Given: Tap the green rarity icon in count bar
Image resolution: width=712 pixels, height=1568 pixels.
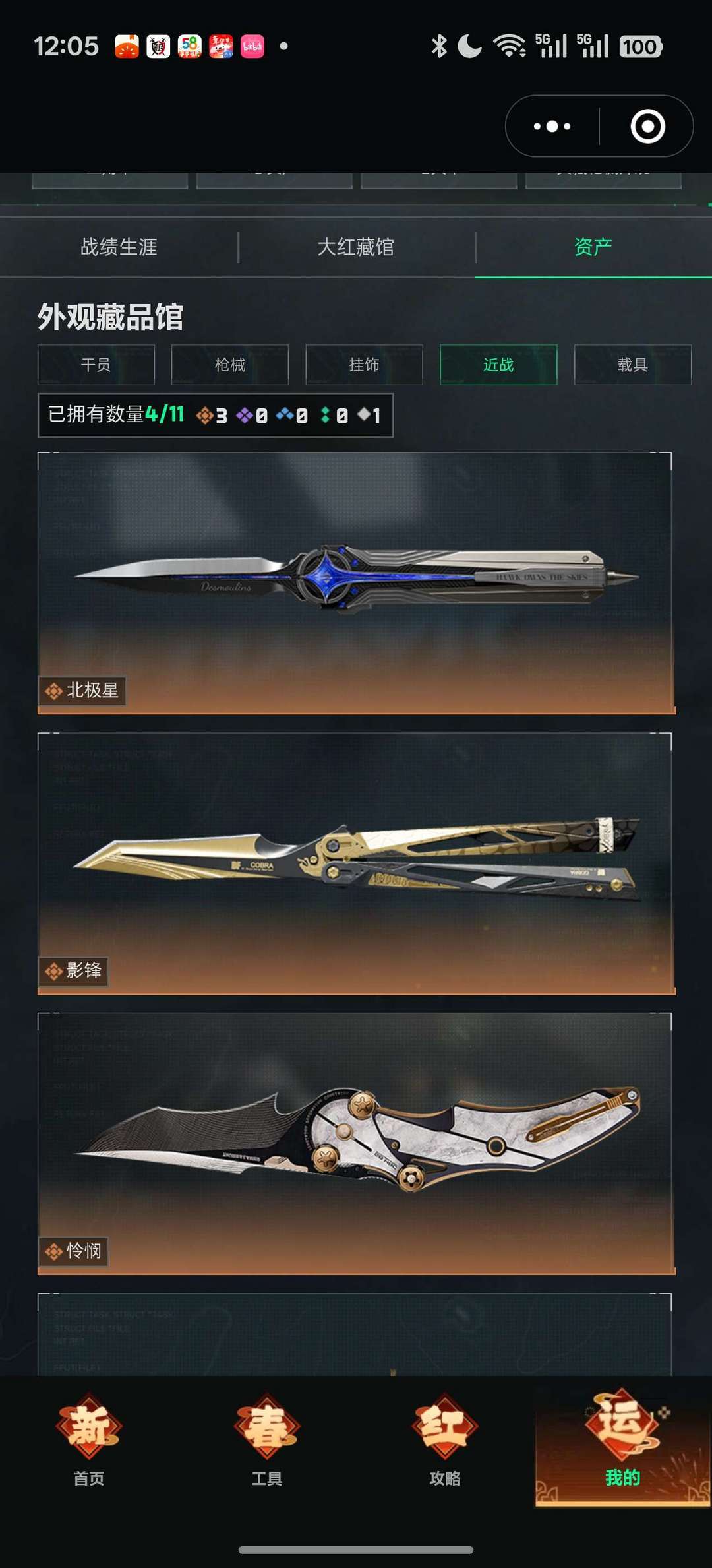Looking at the screenshot, I should (325, 415).
